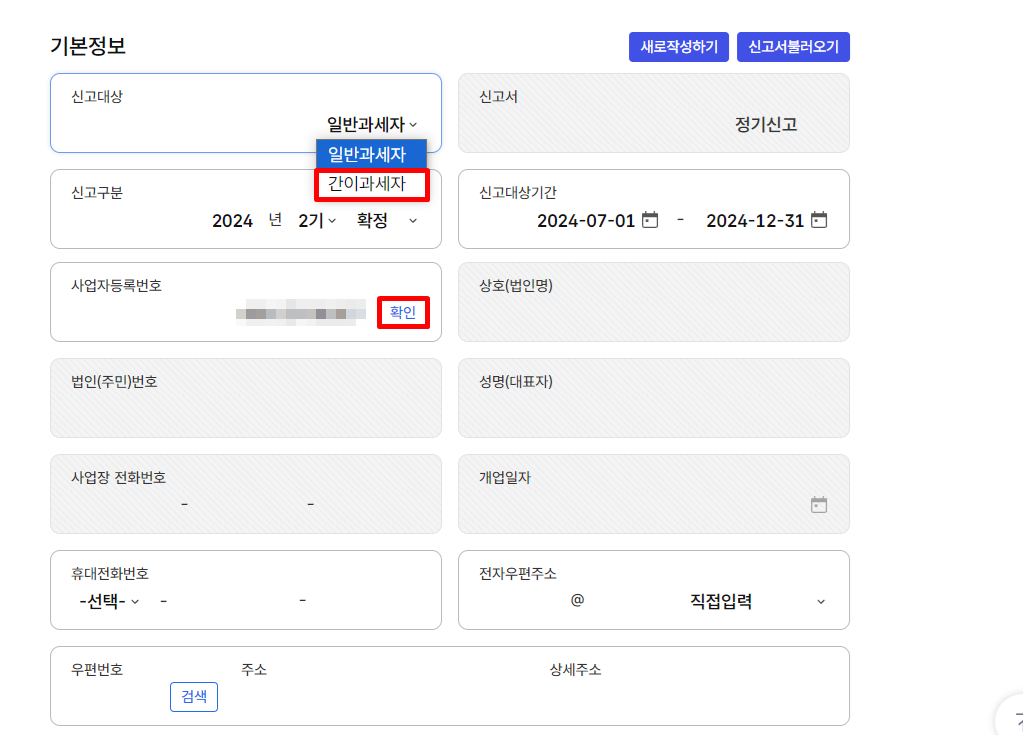Select 간이과세자 from the taxpayer type list
Viewport: 1023px width, 735px height.
(x=370, y=184)
